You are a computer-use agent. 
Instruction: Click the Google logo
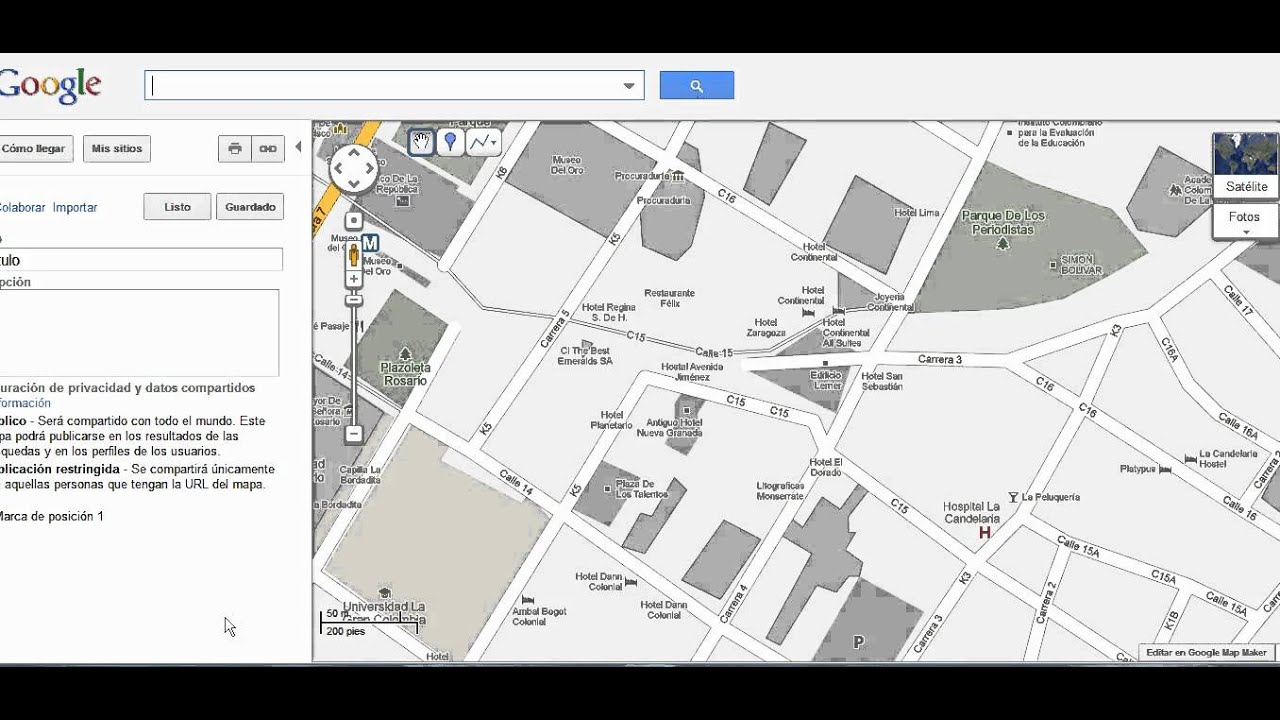point(50,86)
